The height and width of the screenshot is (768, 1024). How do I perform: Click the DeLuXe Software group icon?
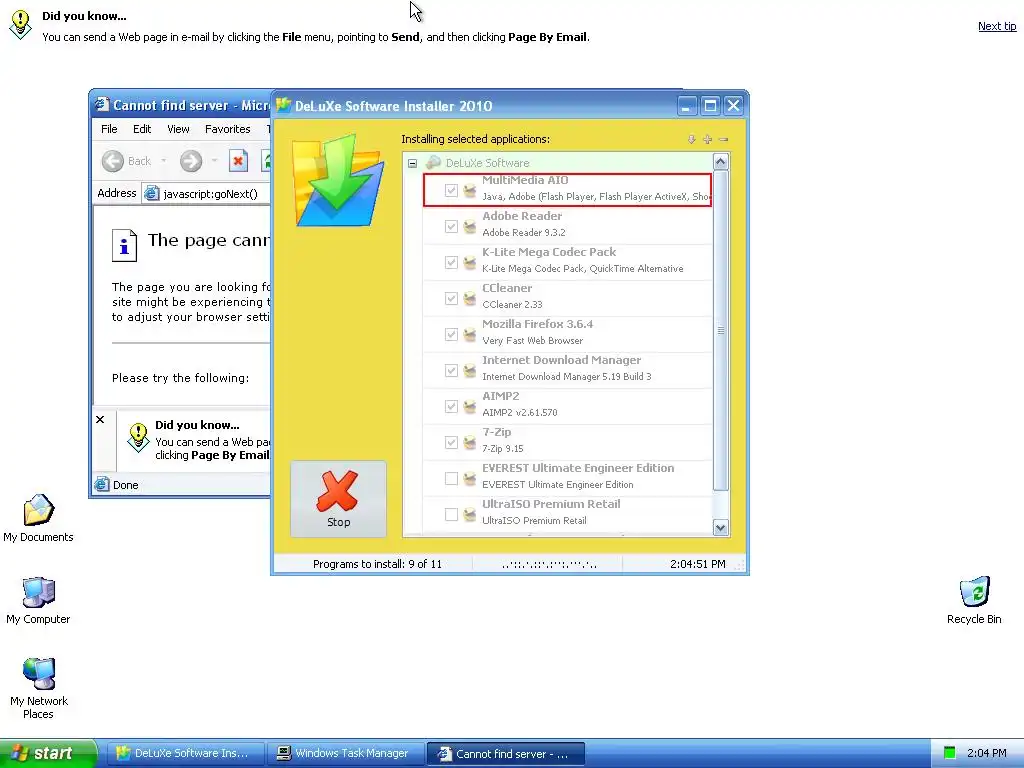432,163
